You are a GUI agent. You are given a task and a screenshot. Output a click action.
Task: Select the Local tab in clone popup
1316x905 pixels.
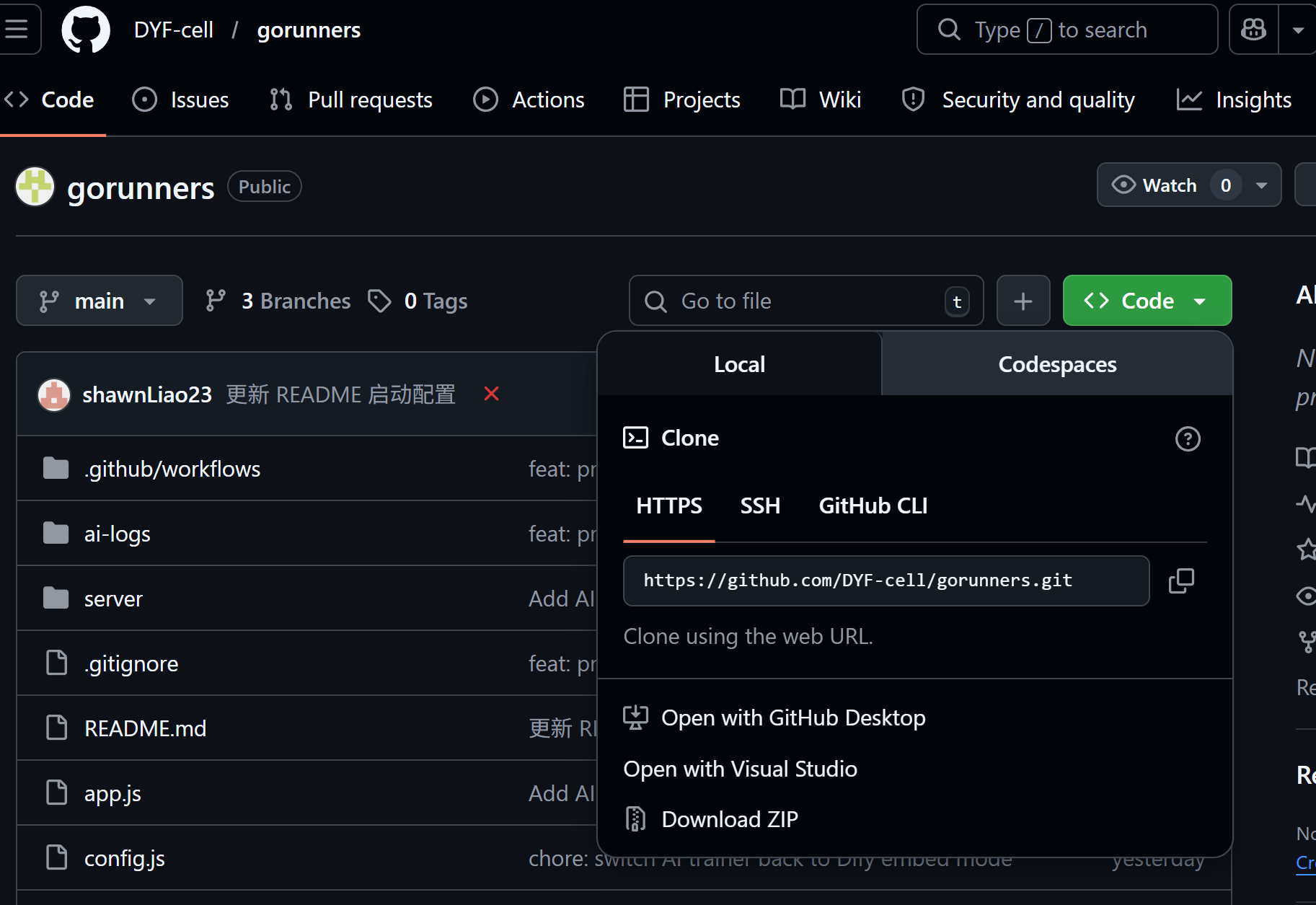(739, 364)
